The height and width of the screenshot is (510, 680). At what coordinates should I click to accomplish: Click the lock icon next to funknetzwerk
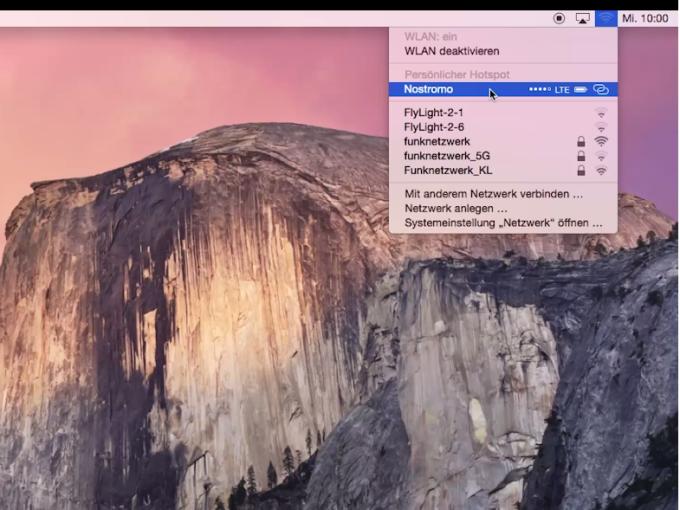pyautogui.click(x=581, y=141)
